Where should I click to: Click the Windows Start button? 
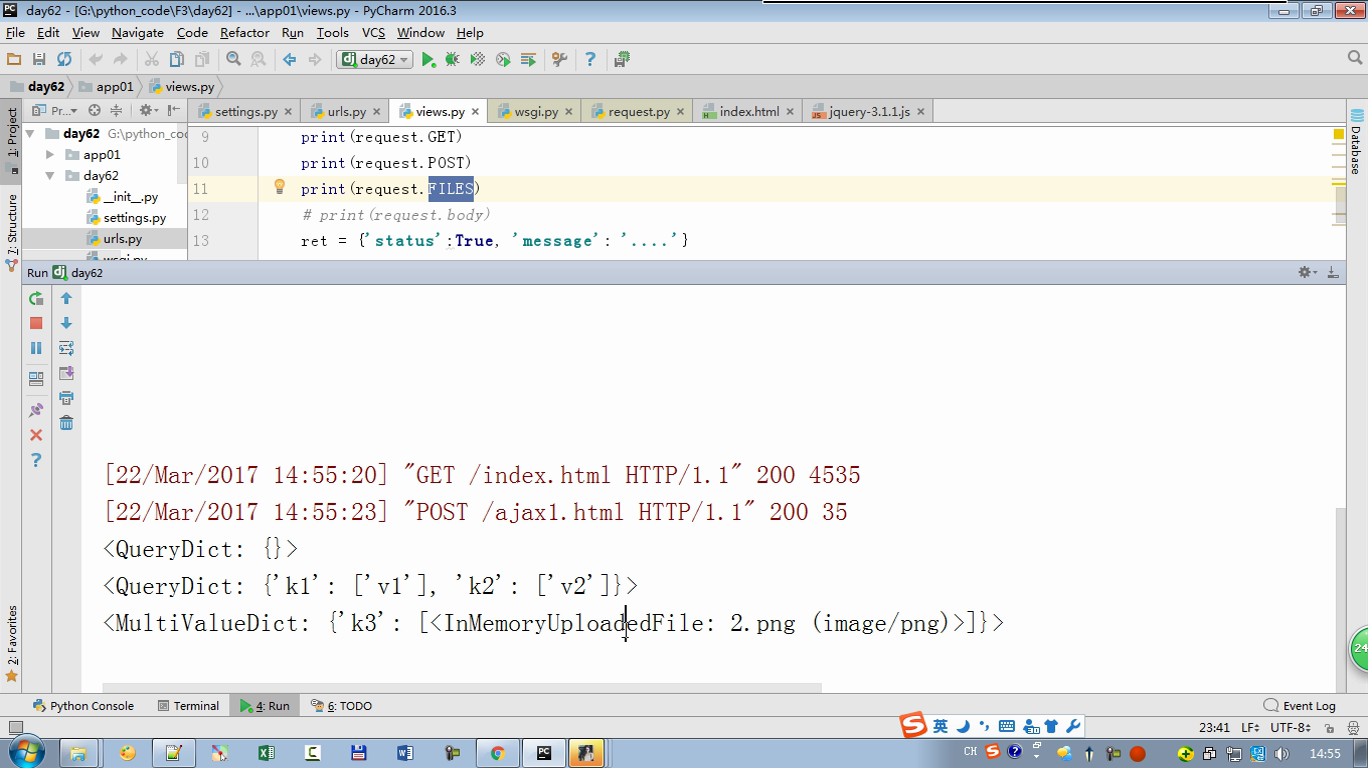coord(24,752)
